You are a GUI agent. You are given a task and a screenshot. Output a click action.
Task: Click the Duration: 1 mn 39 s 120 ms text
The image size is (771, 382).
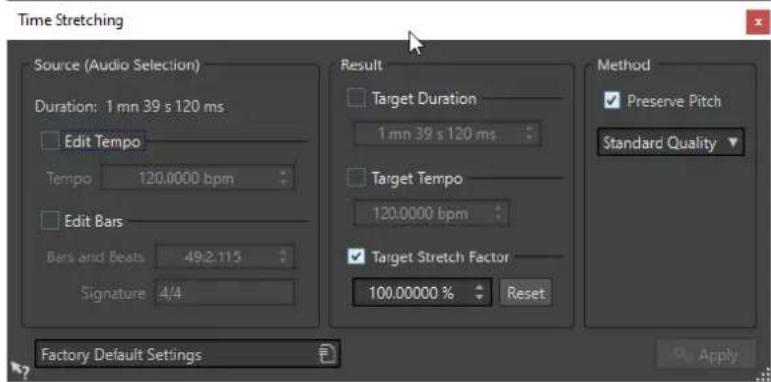tap(129, 107)
